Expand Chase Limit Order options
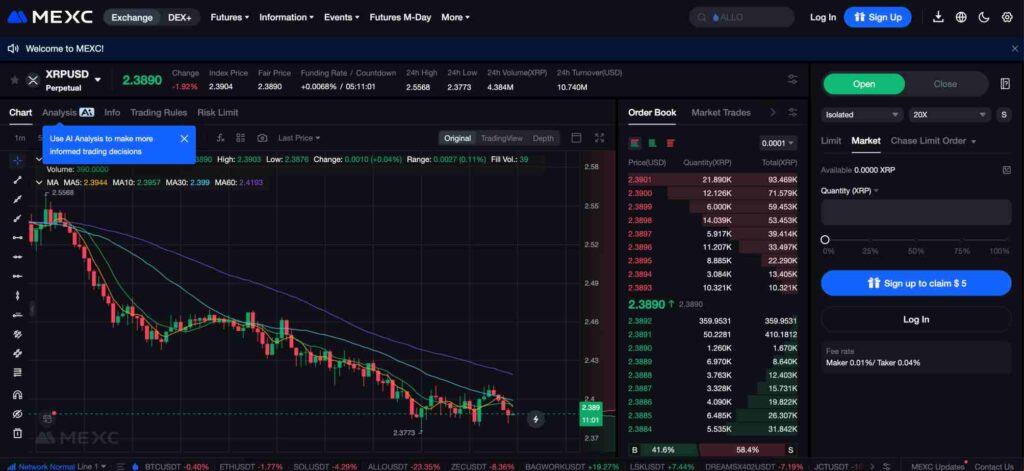 974,141
